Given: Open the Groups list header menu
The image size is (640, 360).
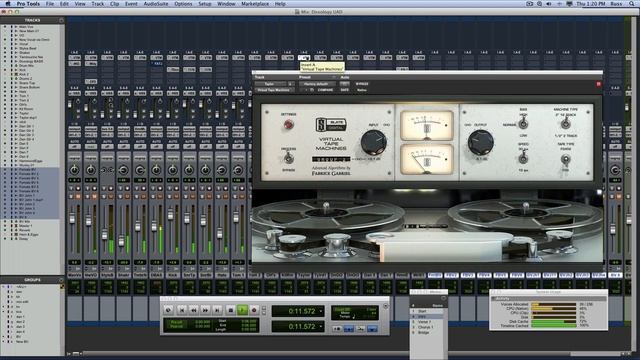Looking at the screenshot, I should pyautogui.click(x=61, y=280).
